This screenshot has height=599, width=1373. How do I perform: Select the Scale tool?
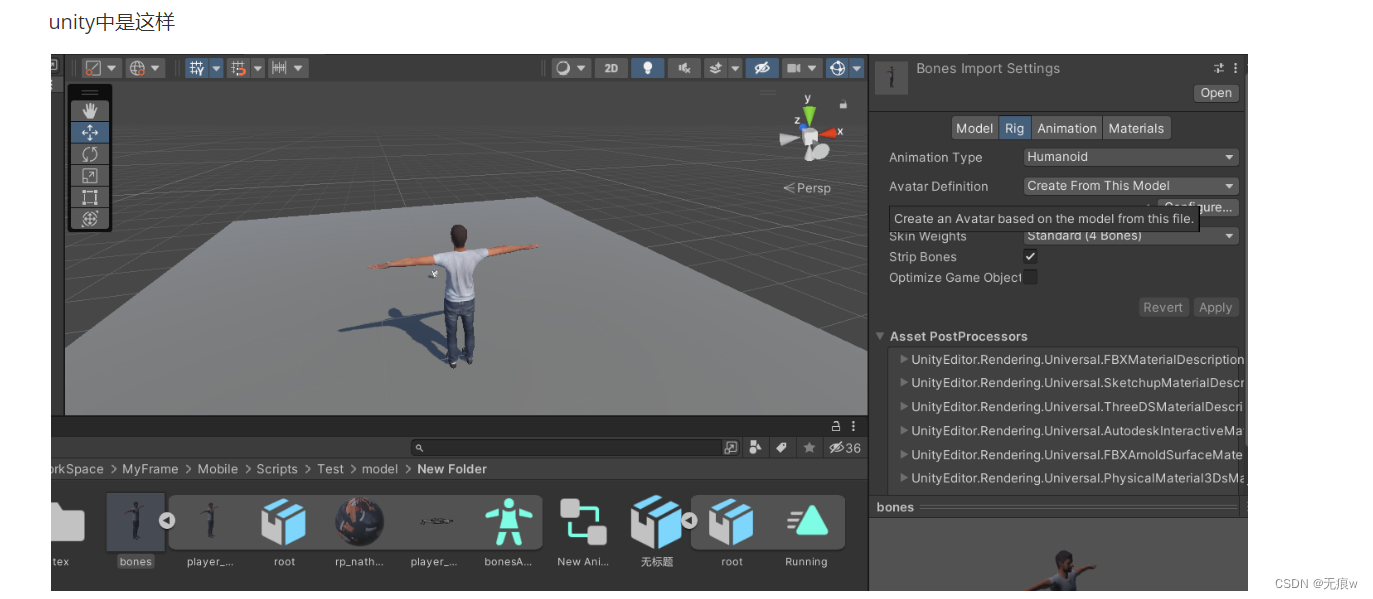click(89, 175)
